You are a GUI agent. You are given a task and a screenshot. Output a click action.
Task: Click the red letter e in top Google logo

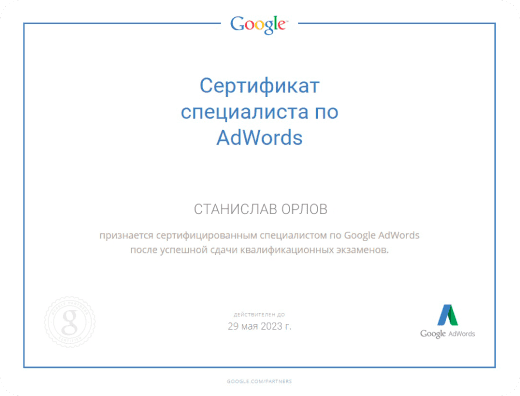pos(281,26)
